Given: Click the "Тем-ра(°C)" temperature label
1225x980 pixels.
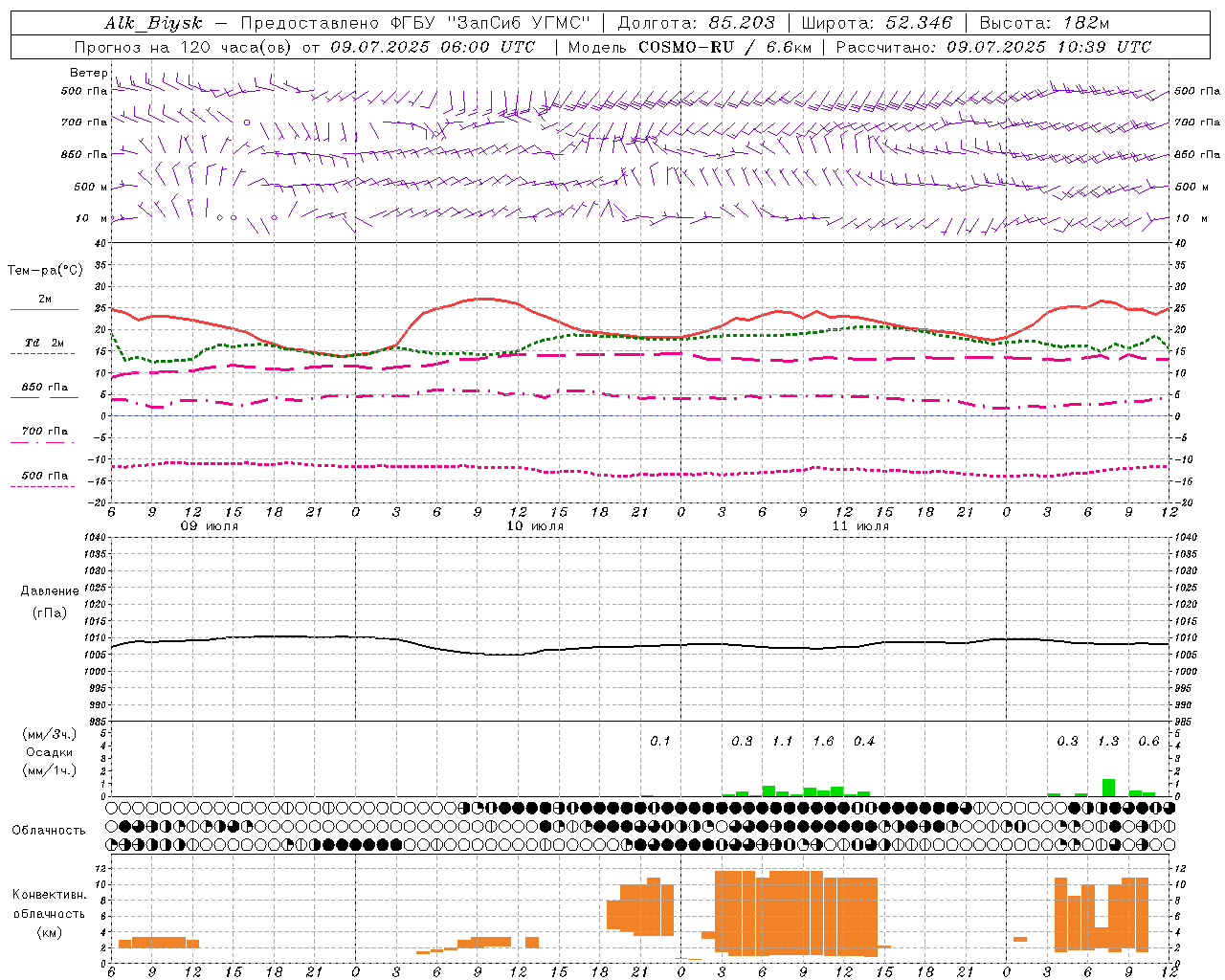Looking at the screenshot, I should [45, 271].
